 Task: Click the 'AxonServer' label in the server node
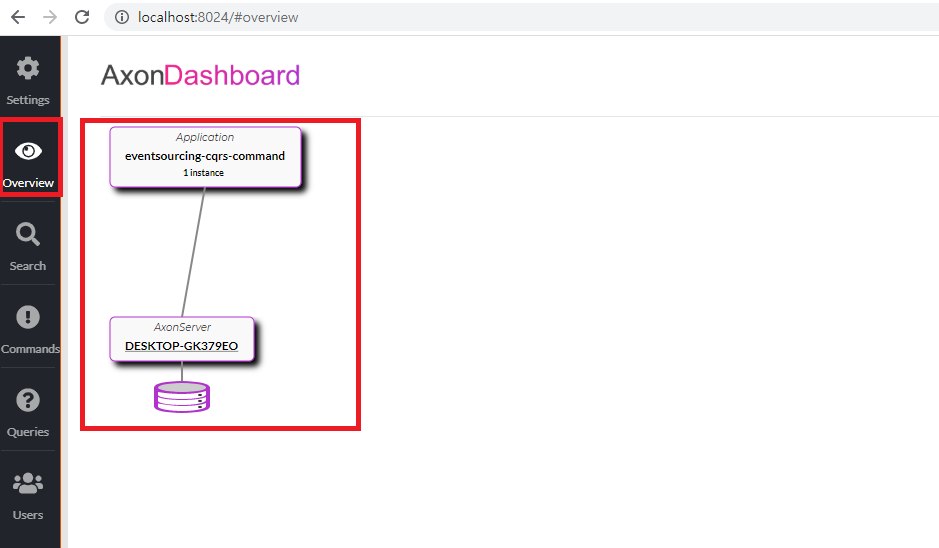pyautogui.click(x=182, y=327)
